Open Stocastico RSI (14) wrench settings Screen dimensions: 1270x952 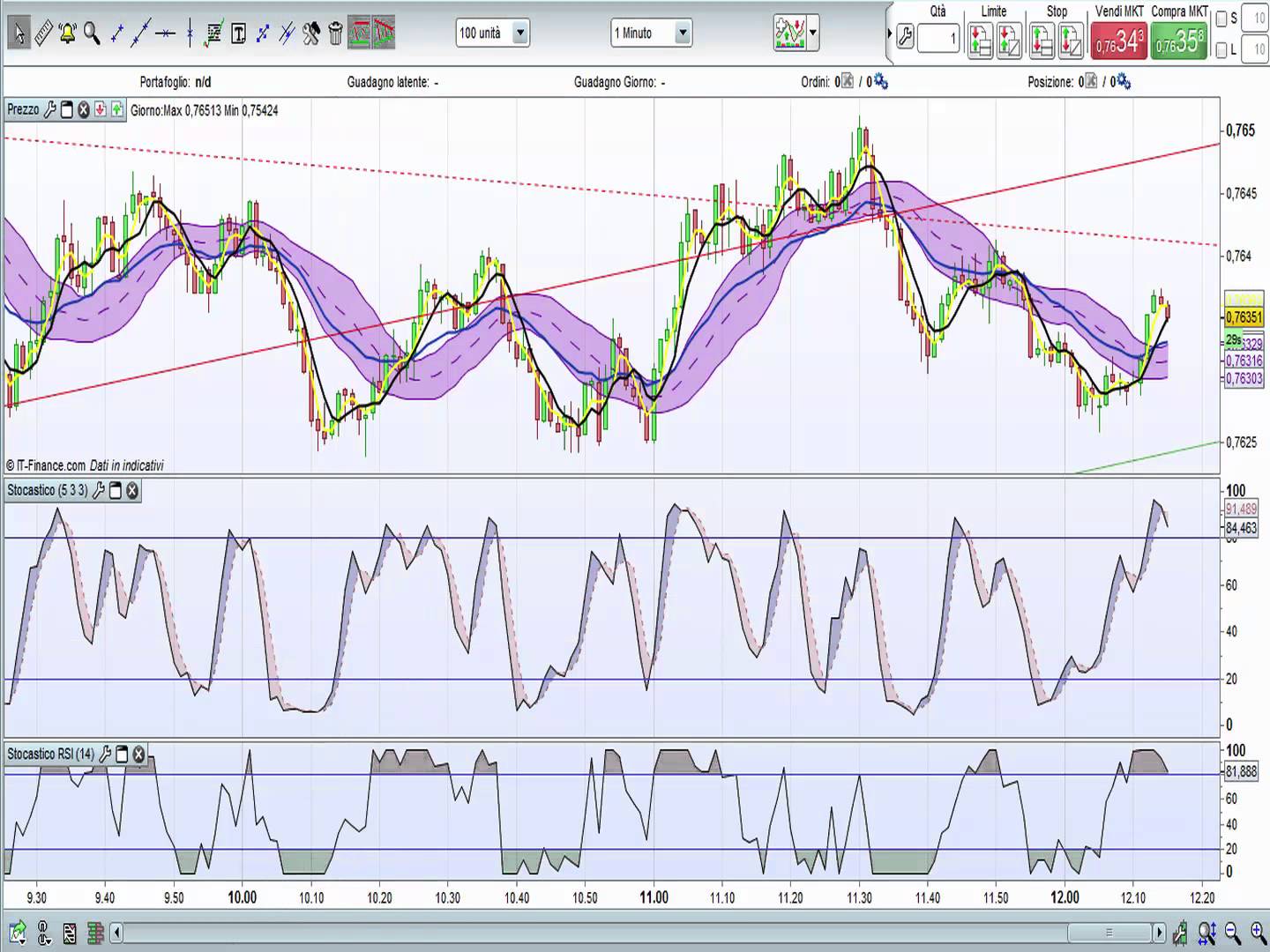[105, 754]
